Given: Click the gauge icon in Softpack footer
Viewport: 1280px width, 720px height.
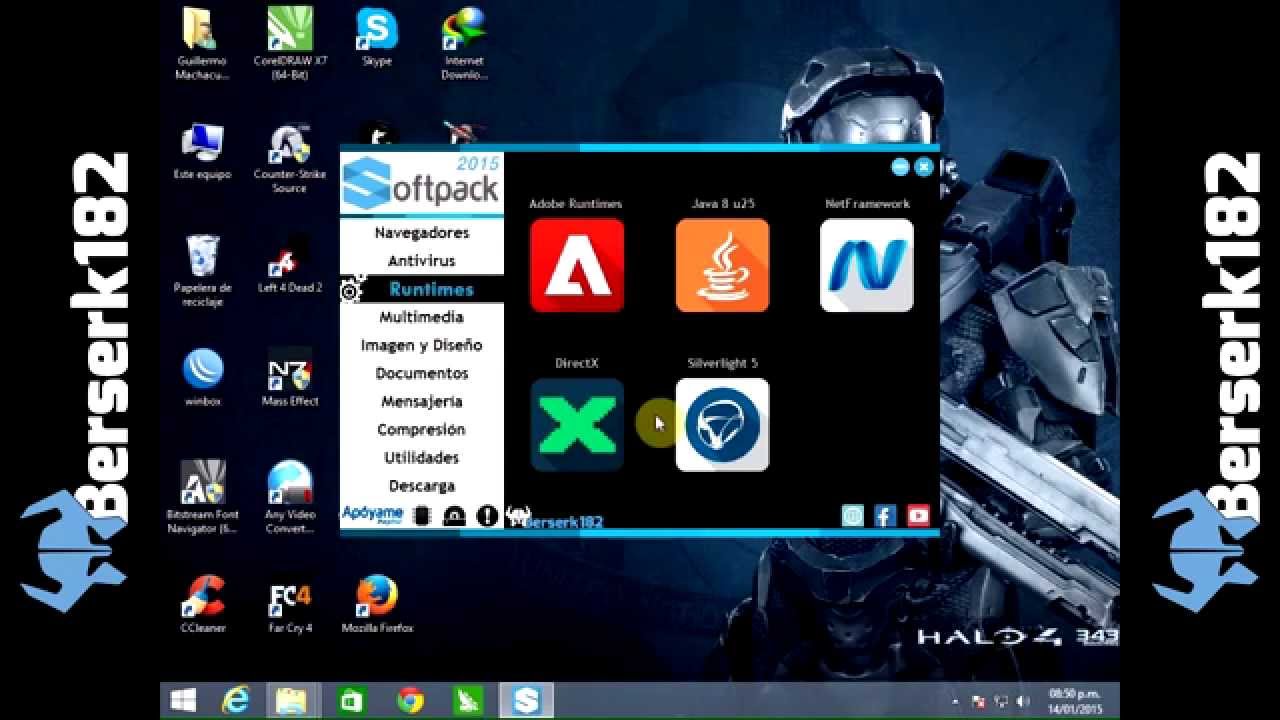Looking at the screenshot, I should point(454,516).
